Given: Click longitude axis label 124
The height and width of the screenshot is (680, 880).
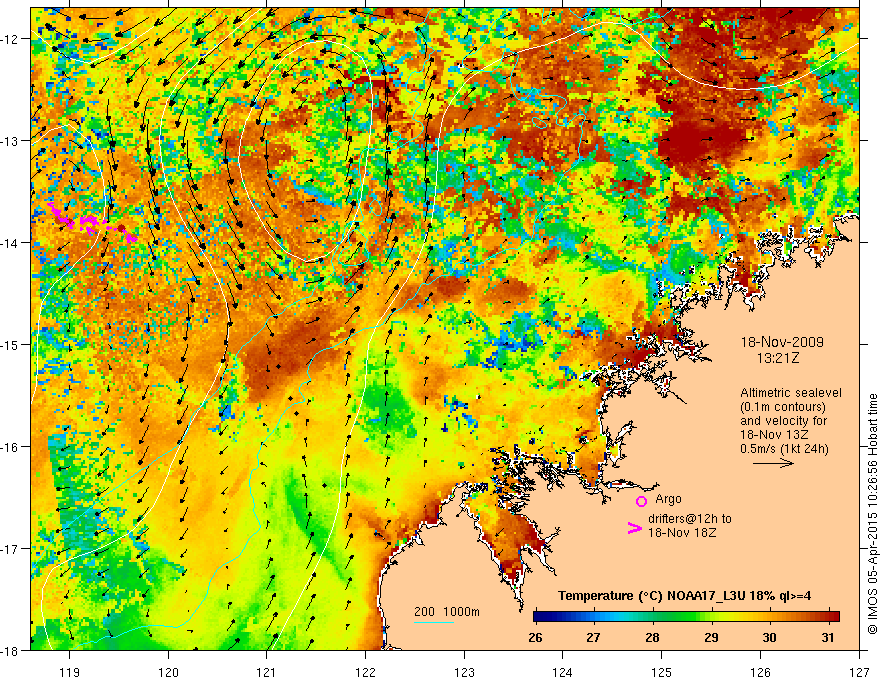Looking at the screenshot, I should click(x=563, y=672).
